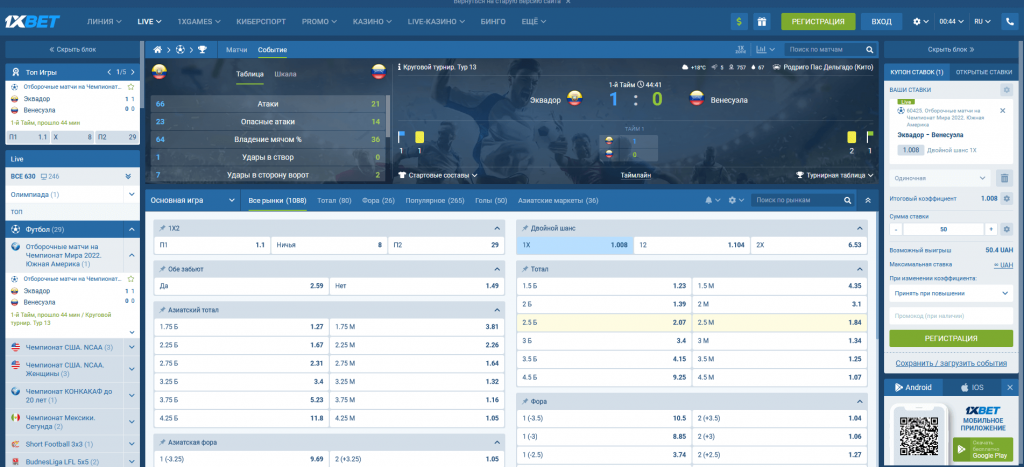Click the trophy icon in breadcrumb
Viewport: 1024px width, 467px height.
(202, 49)
